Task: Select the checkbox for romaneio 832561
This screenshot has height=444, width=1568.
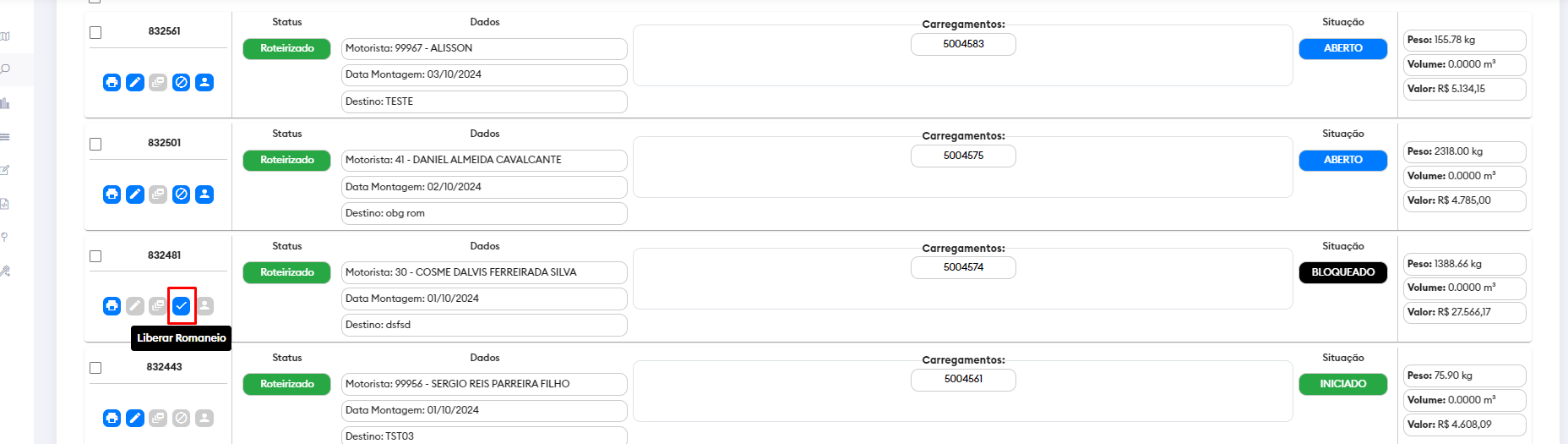Action: (95, 32)
